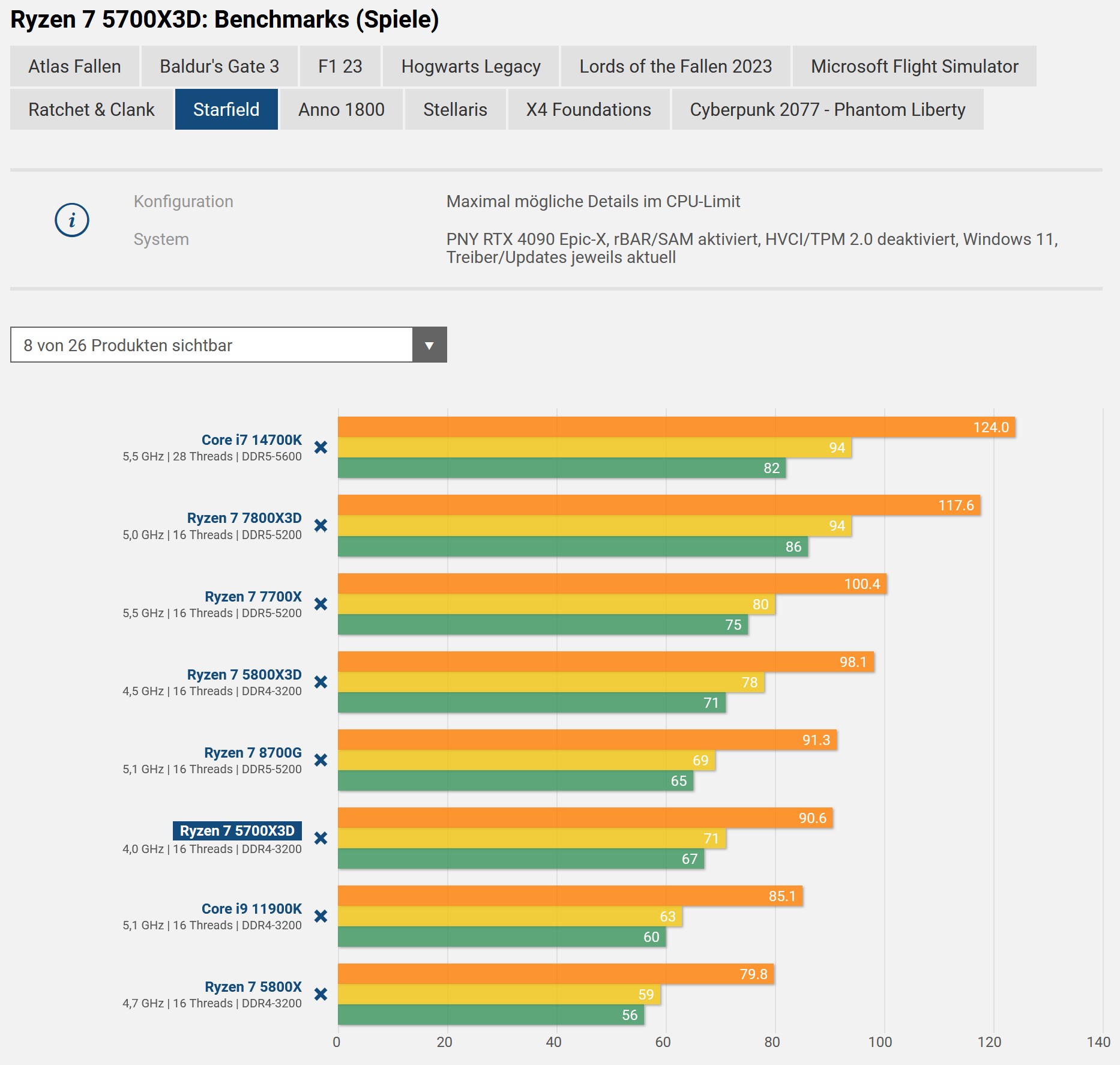The width and height of the screenshot is (1120, 1065).
Task: Click the PNY RTX 4090 Epic-X system description
Action: click(x=752, y=248)
